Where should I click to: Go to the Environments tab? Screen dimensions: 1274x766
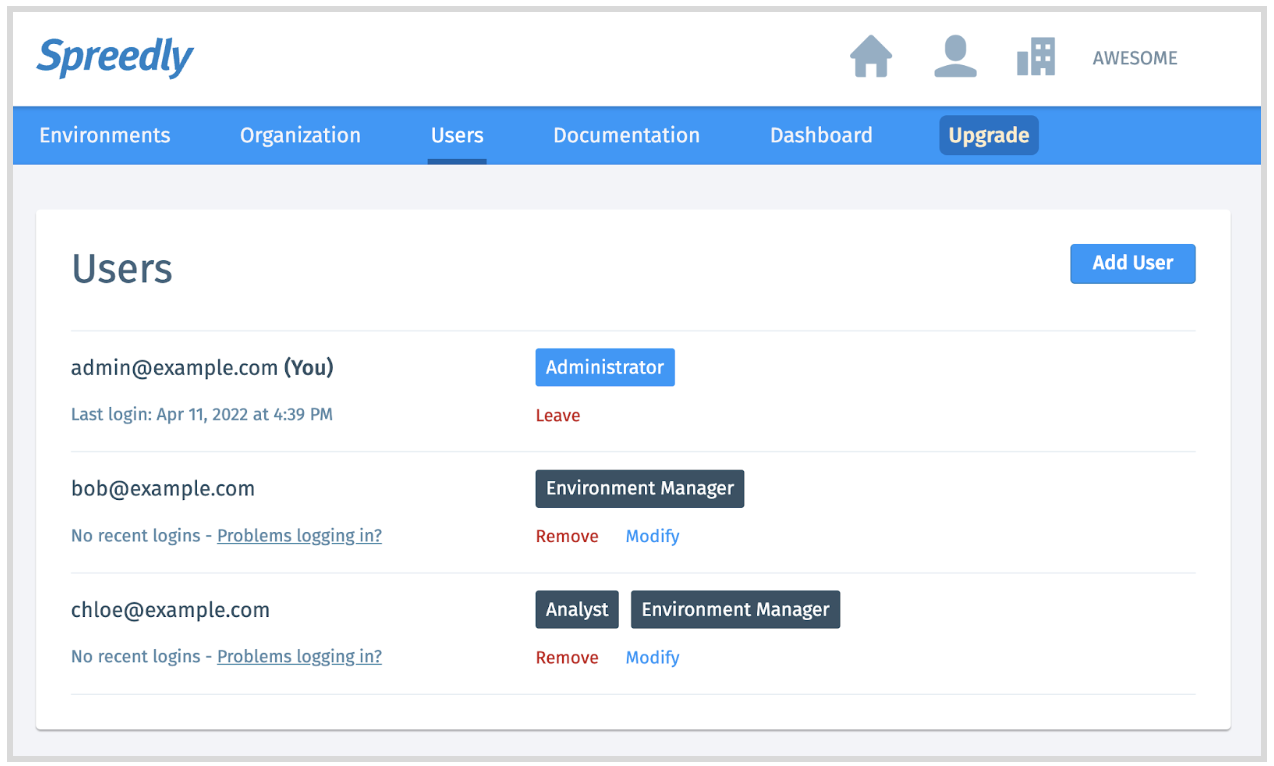click(105, 135)
